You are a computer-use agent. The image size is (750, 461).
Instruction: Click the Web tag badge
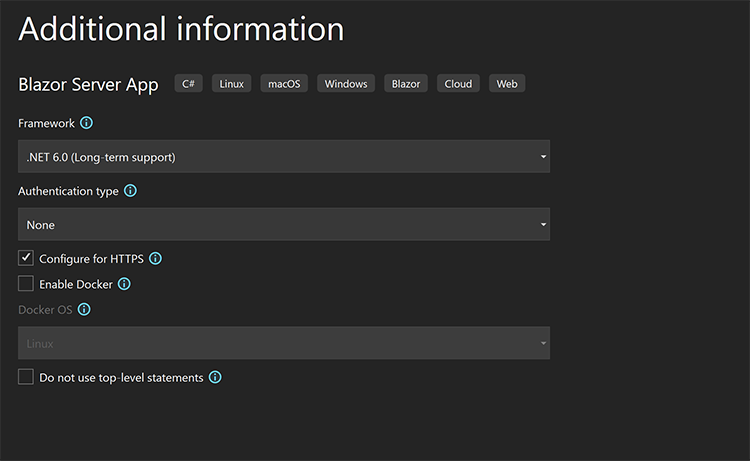pyautogui.click(x=507, y=83)
